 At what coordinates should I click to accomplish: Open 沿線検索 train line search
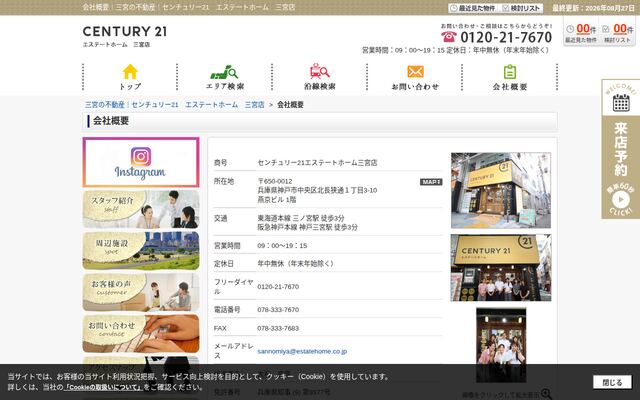click(x=320, y=77)
